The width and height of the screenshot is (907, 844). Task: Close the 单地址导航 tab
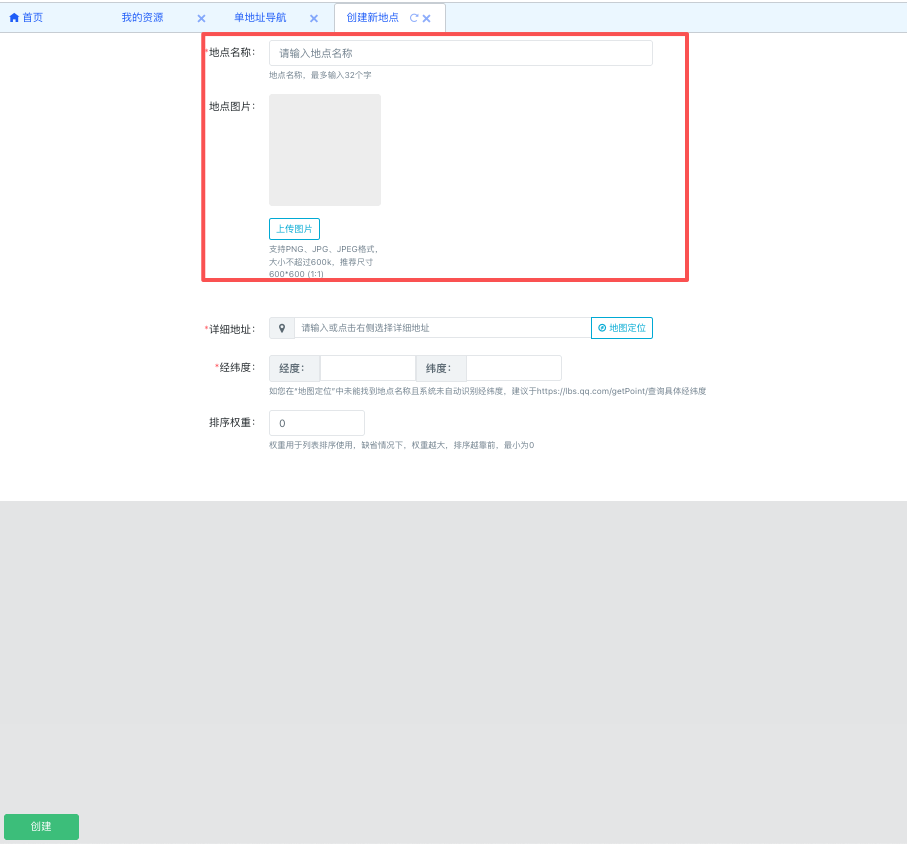(313, 19)
